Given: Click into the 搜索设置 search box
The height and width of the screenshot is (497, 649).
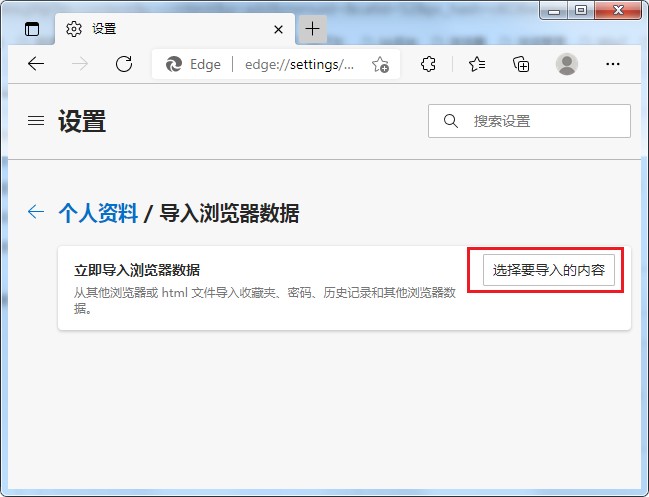Looking at the screenshot, I should pos(529,121).
